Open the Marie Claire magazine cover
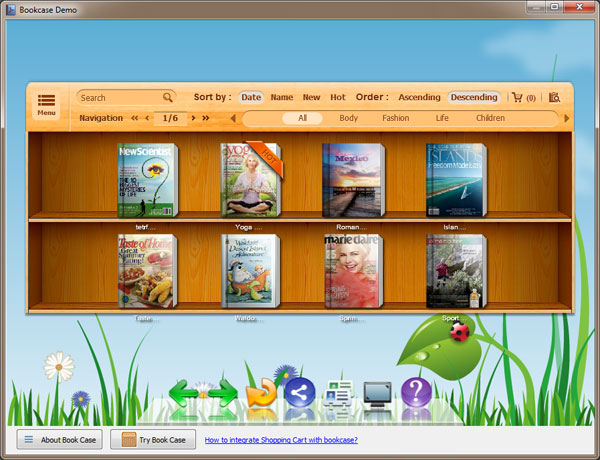The width and height of the screenshot is (600, 460). 354,271
